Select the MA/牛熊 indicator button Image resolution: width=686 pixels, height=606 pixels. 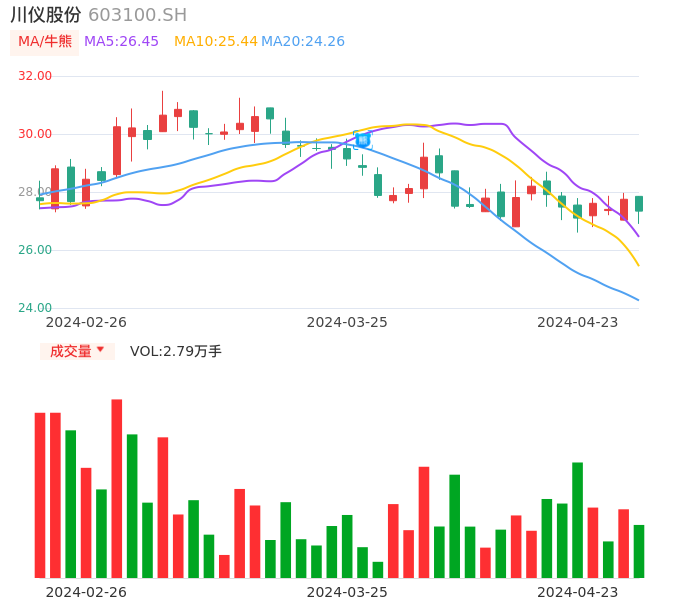tap(45, 42)
